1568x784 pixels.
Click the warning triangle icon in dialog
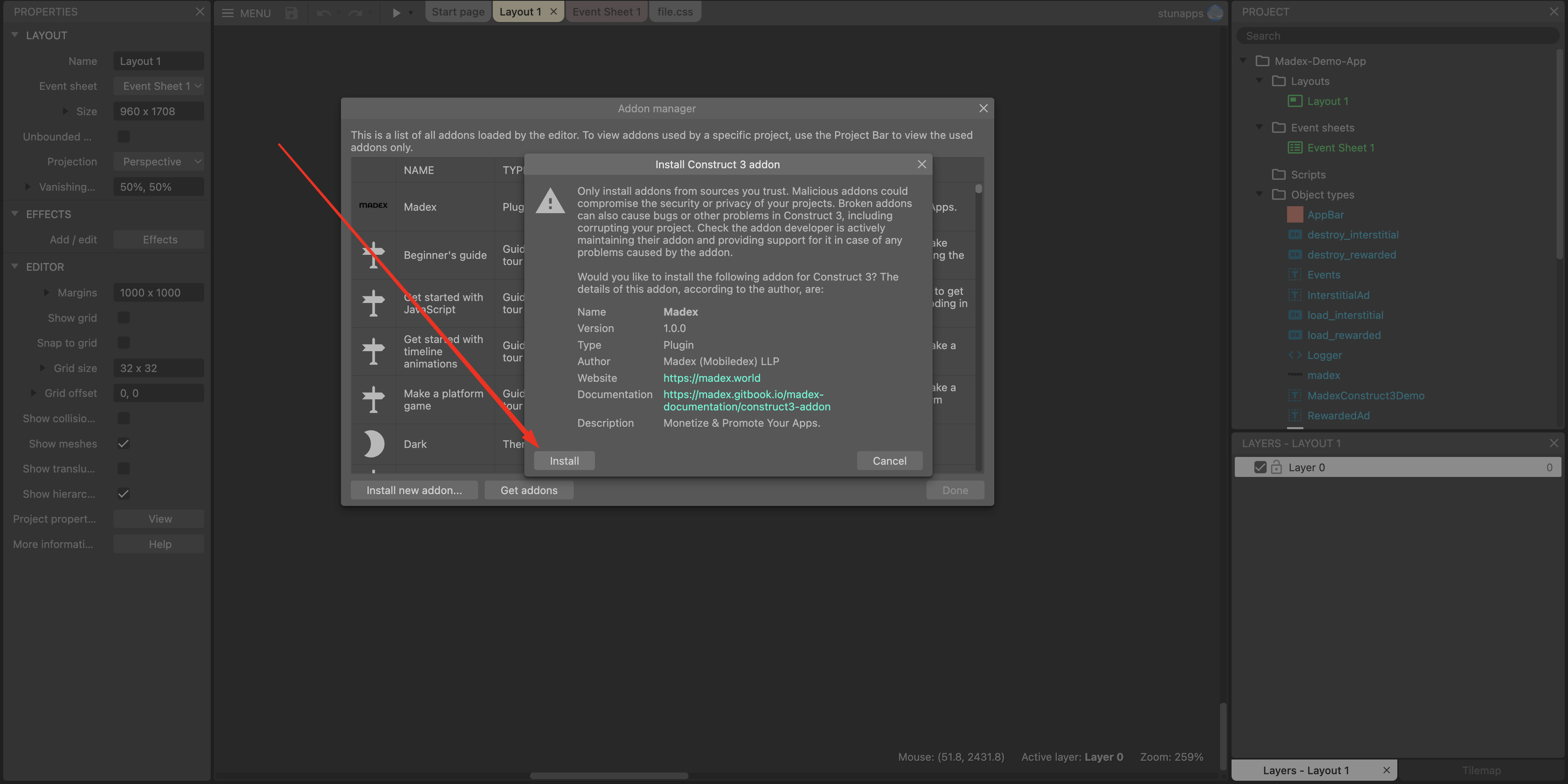point(550,201)
